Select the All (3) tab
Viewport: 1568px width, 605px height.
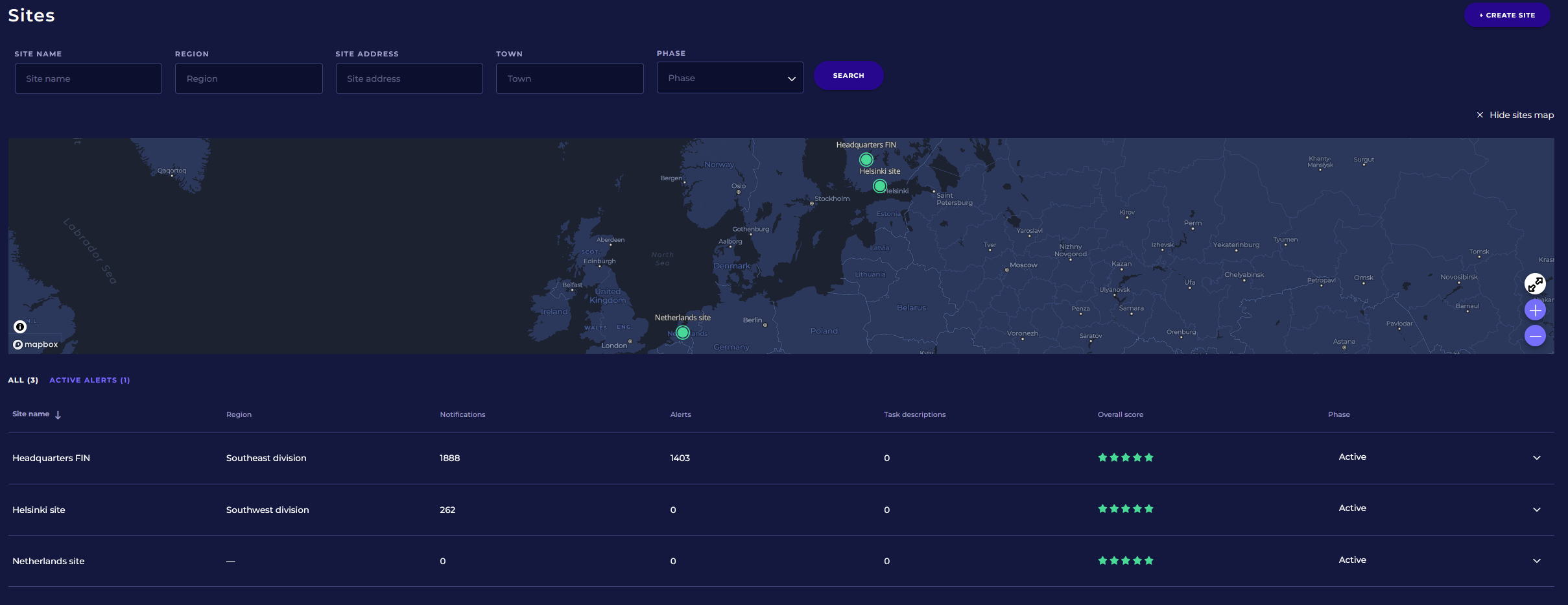point(23,380)
